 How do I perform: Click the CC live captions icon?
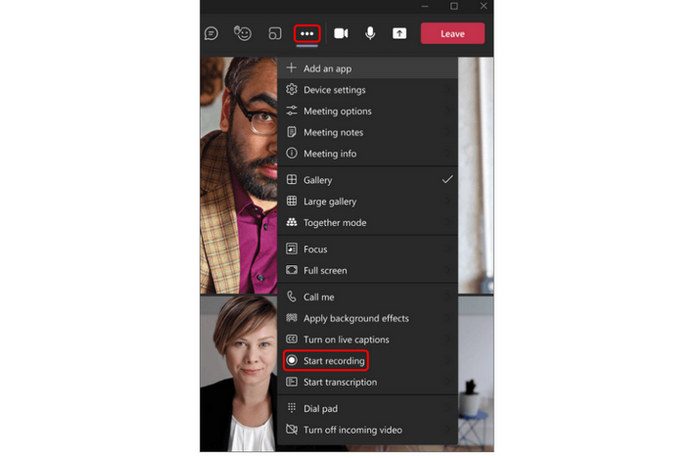pos(292,339)
